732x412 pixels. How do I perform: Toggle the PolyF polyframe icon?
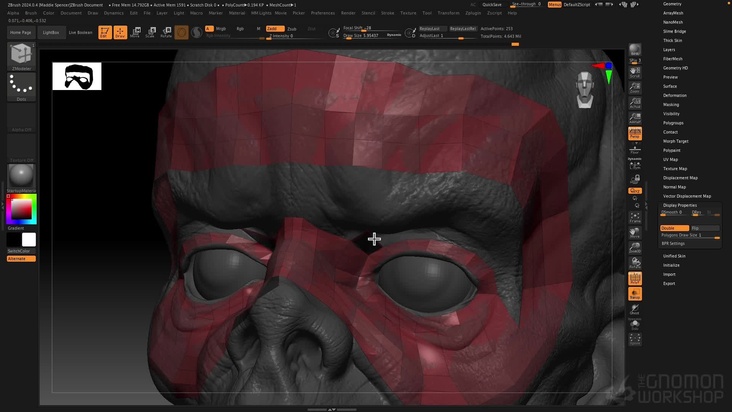tap(635, 279)
